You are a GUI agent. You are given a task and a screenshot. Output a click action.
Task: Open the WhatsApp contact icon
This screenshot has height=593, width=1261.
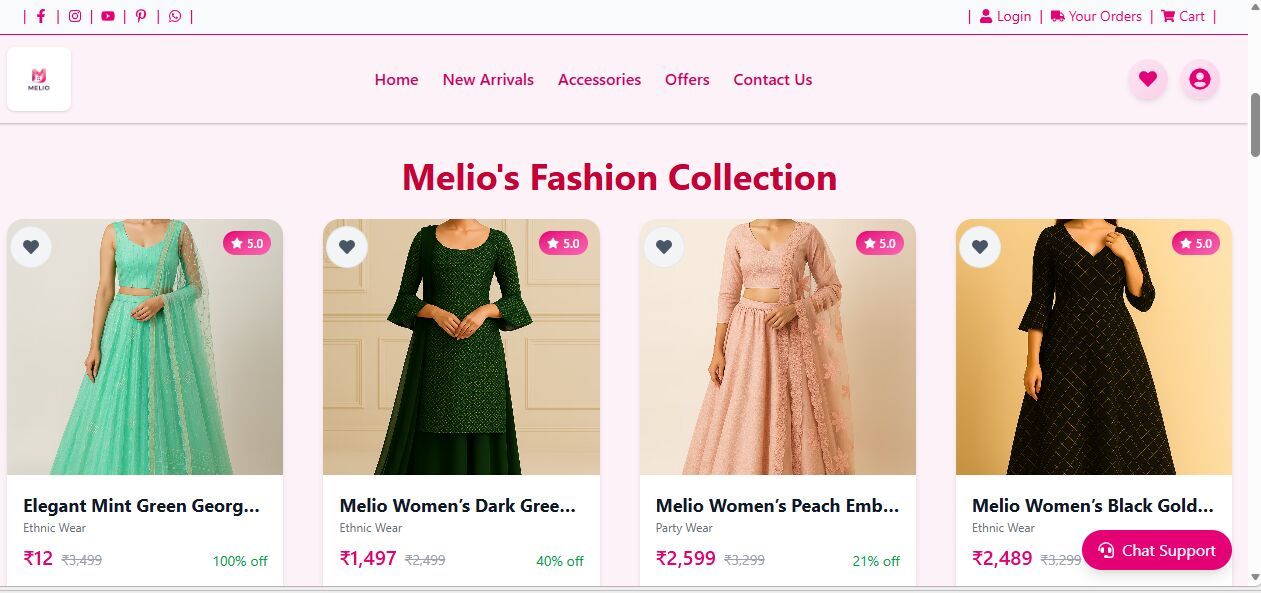coord(175,16)
